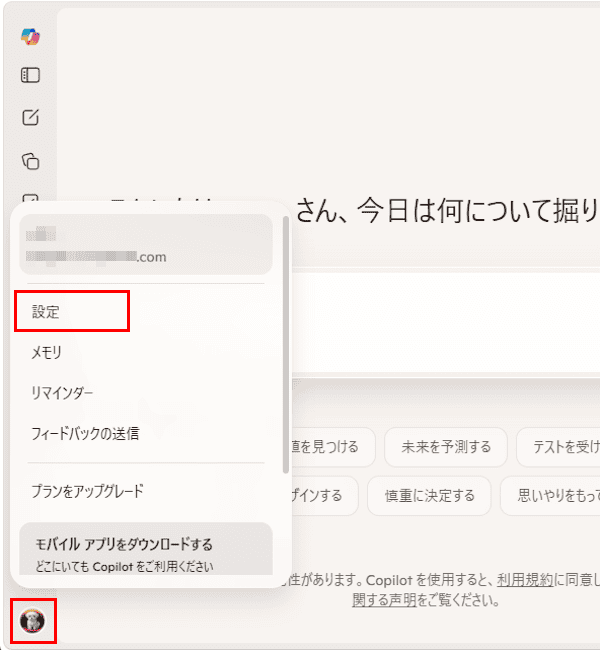Select the 未来を予測する suggestion chip
The image size is (600, 650).
click(446, 447)
